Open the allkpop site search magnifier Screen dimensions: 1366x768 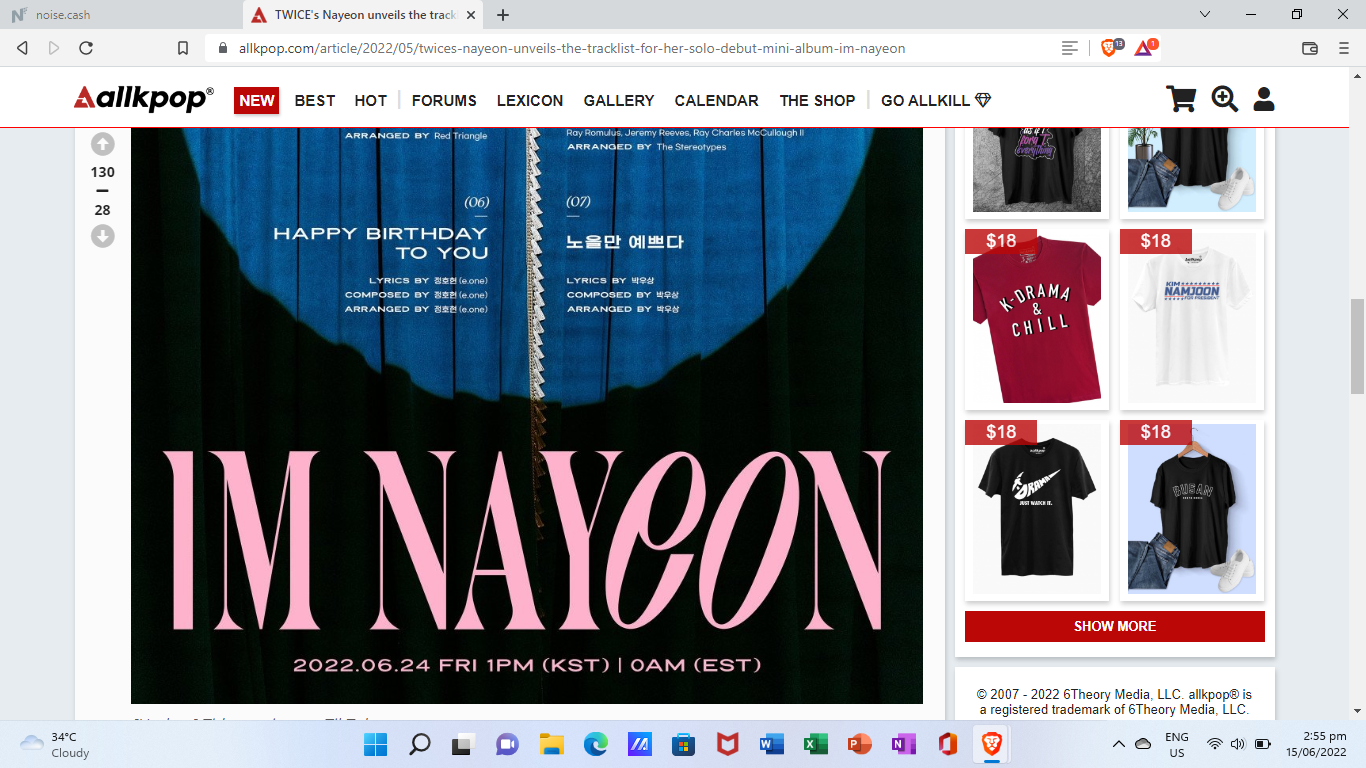[x=1225, y=99]
